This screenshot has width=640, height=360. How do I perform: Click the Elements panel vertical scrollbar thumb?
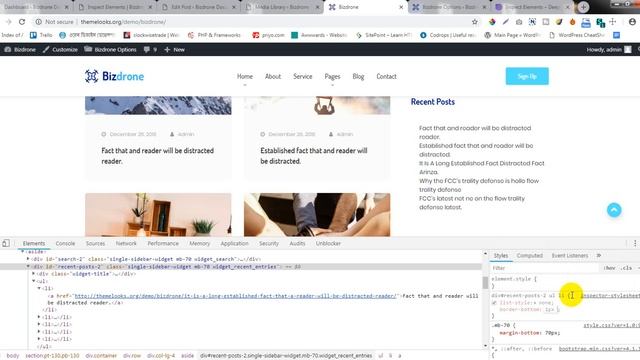(x=485, y=282)
